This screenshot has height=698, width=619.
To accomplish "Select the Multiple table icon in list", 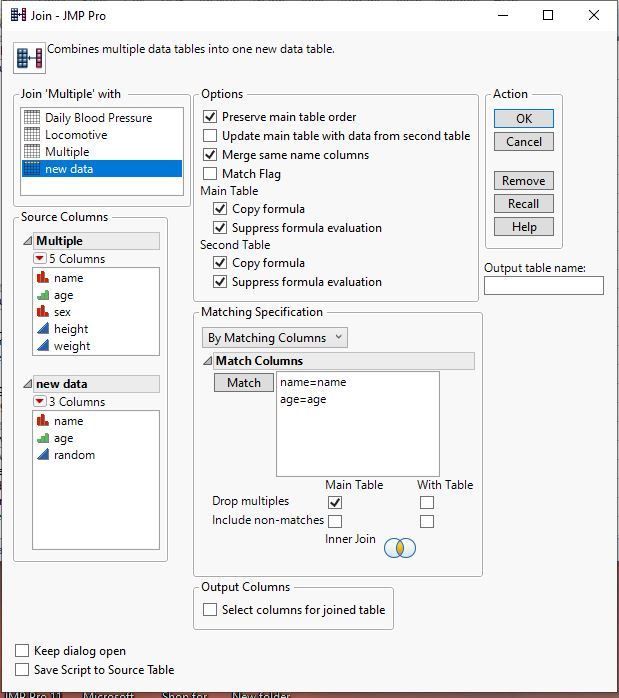I will click(32, 151).
